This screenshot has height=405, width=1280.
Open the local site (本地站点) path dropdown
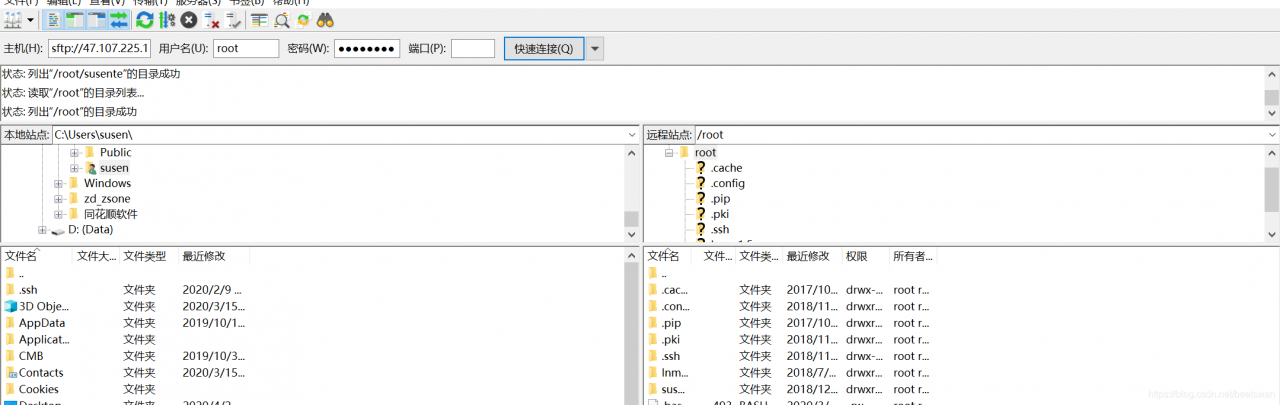click(x=631, y=134)
